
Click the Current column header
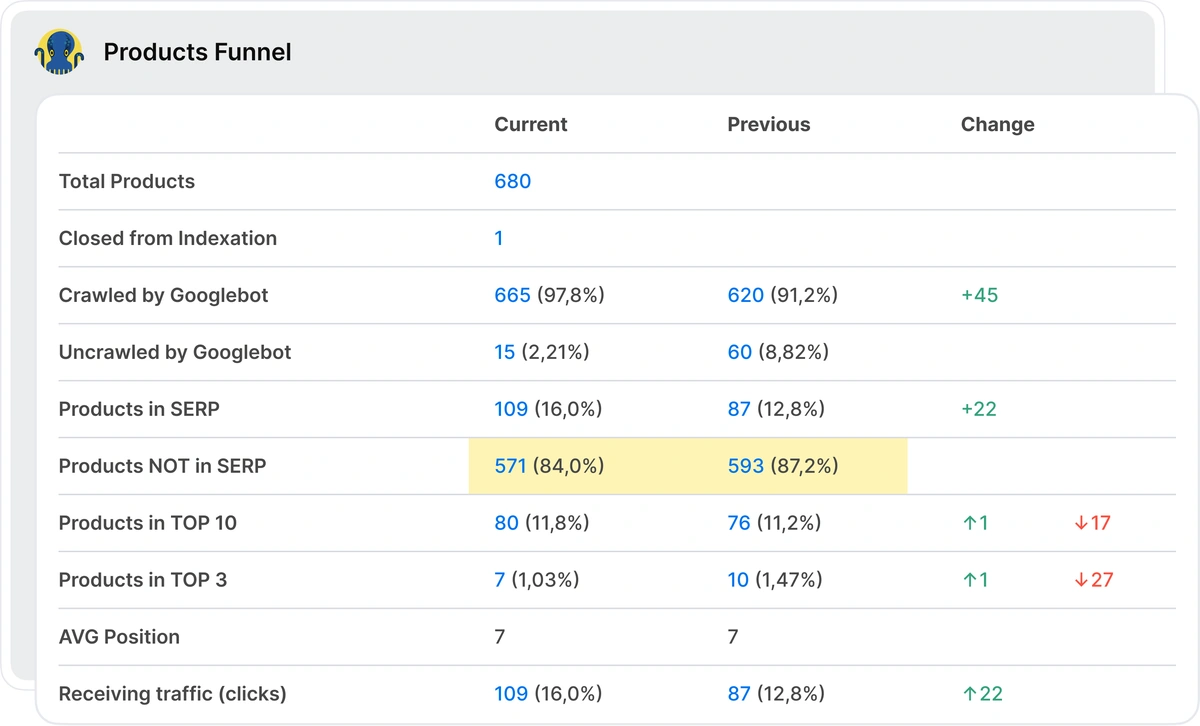[x=531, y=125]
